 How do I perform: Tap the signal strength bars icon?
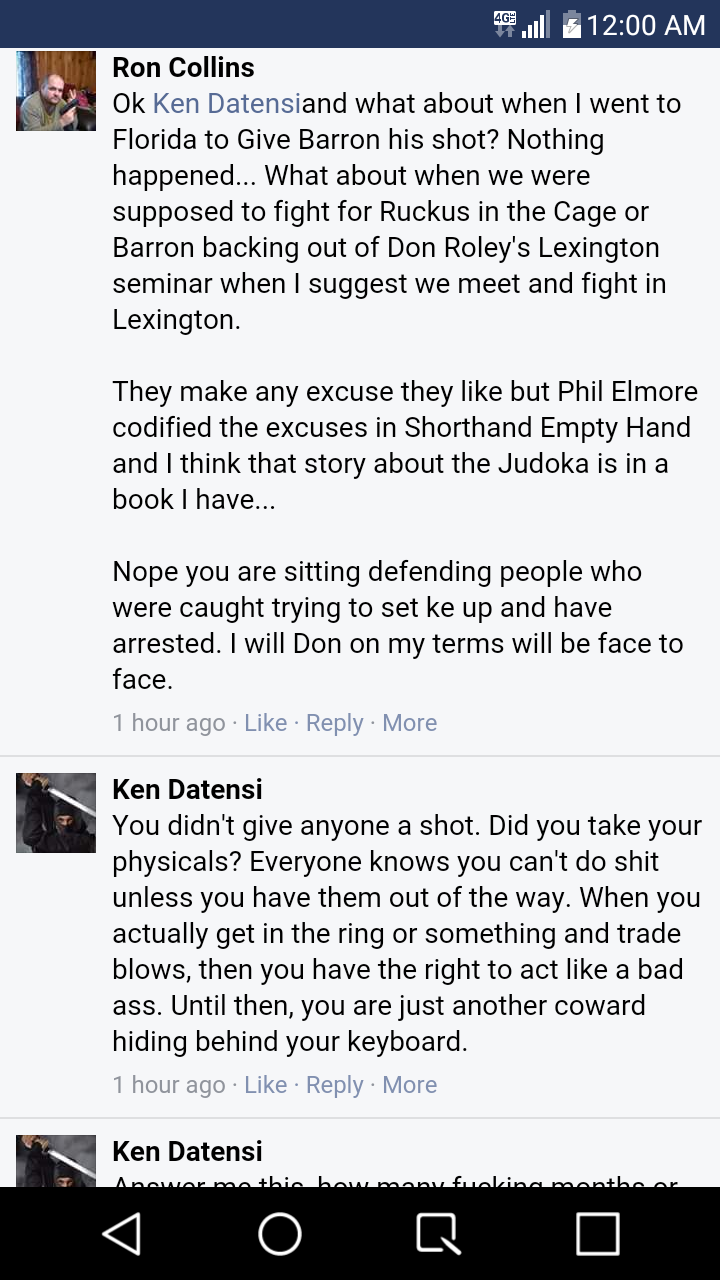tap(536, 24)
